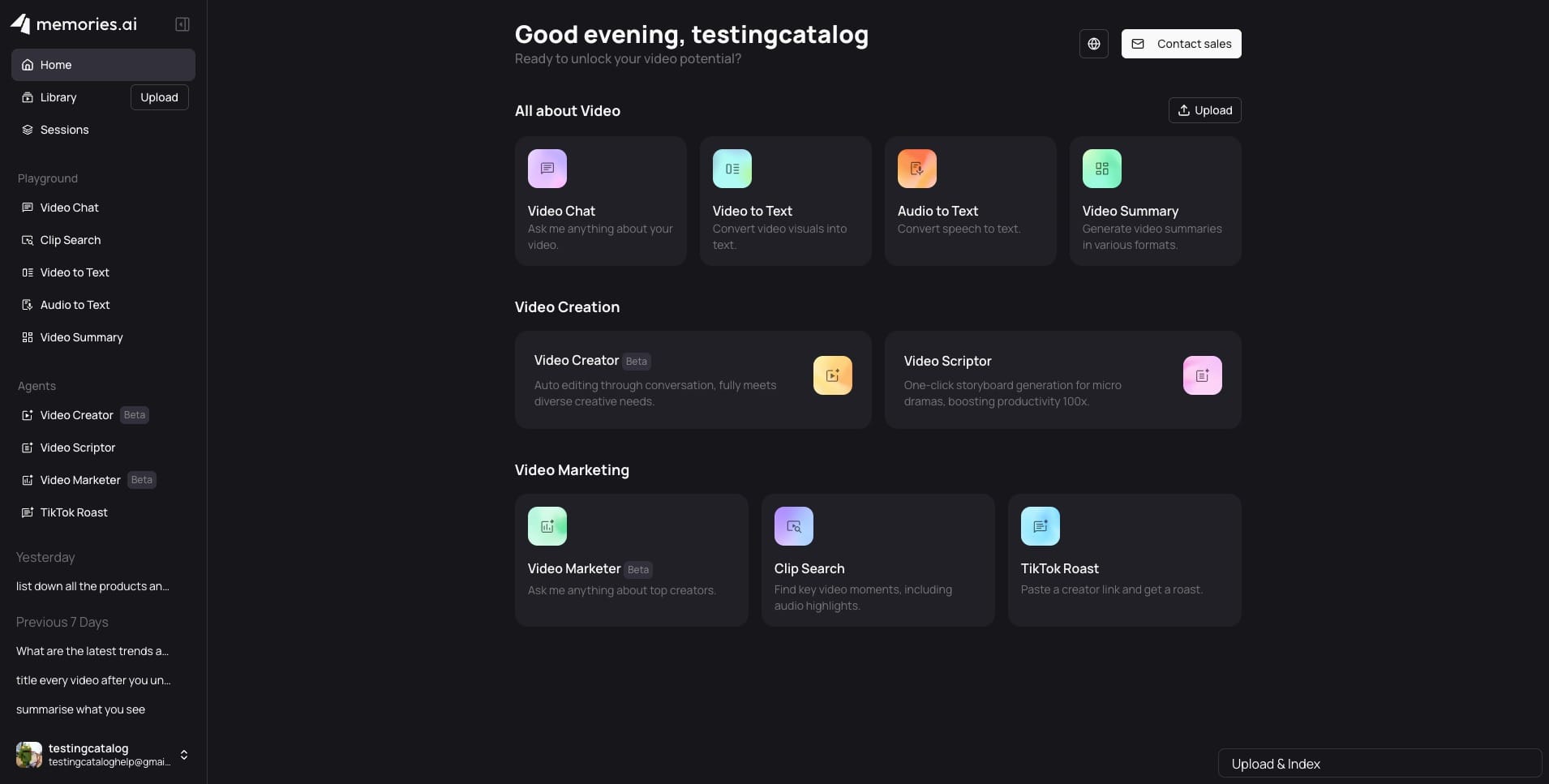
Task: Open Sessions from the sidebar
Action: [64, 130]
